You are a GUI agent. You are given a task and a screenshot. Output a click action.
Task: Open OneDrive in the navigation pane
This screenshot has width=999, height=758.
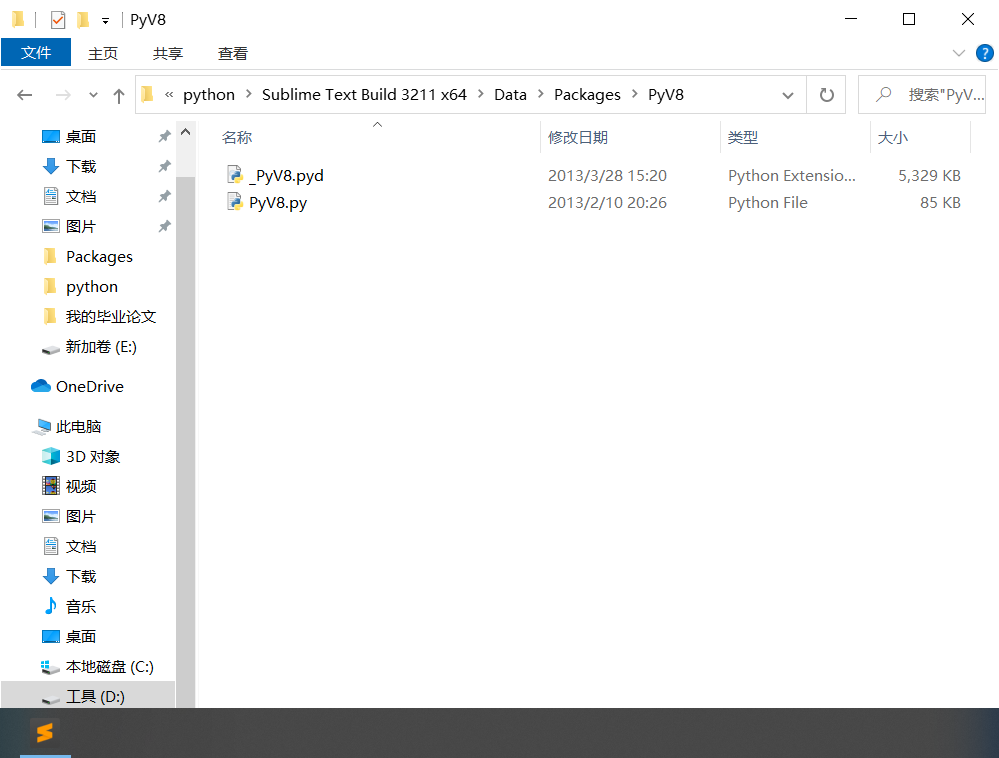pos(89,387)
